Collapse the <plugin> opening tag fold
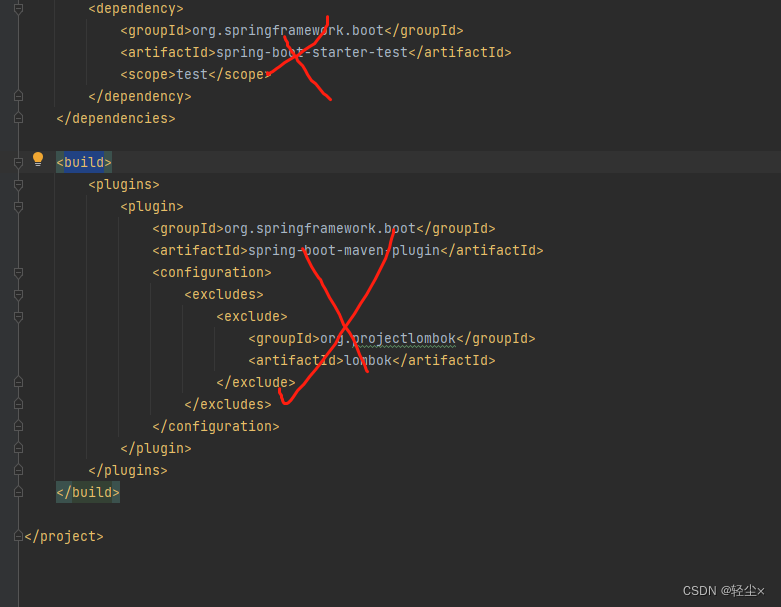 pyautogui.click(x=18, y=207)
